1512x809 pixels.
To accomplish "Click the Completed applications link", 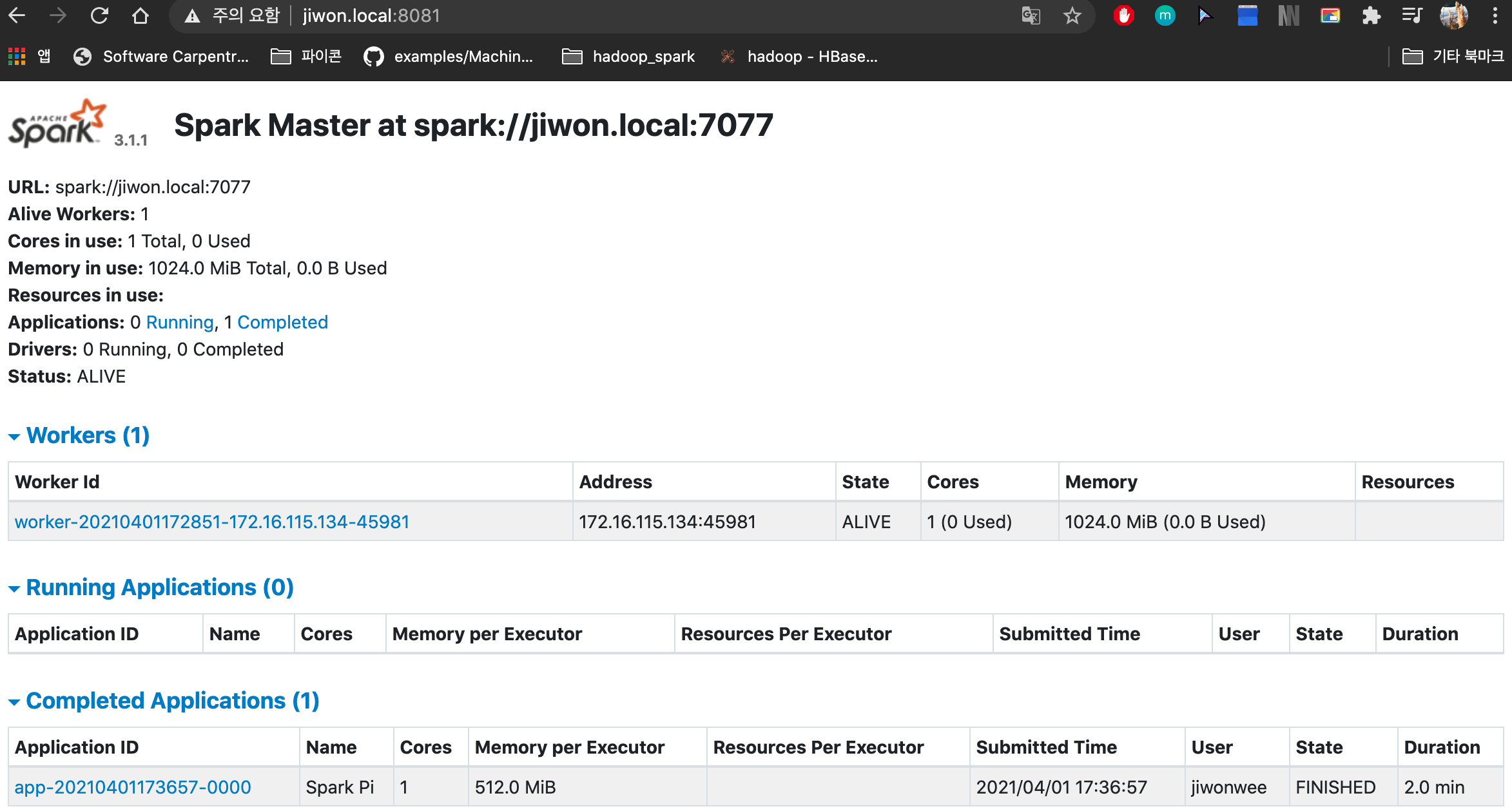I will coord(282,322).
